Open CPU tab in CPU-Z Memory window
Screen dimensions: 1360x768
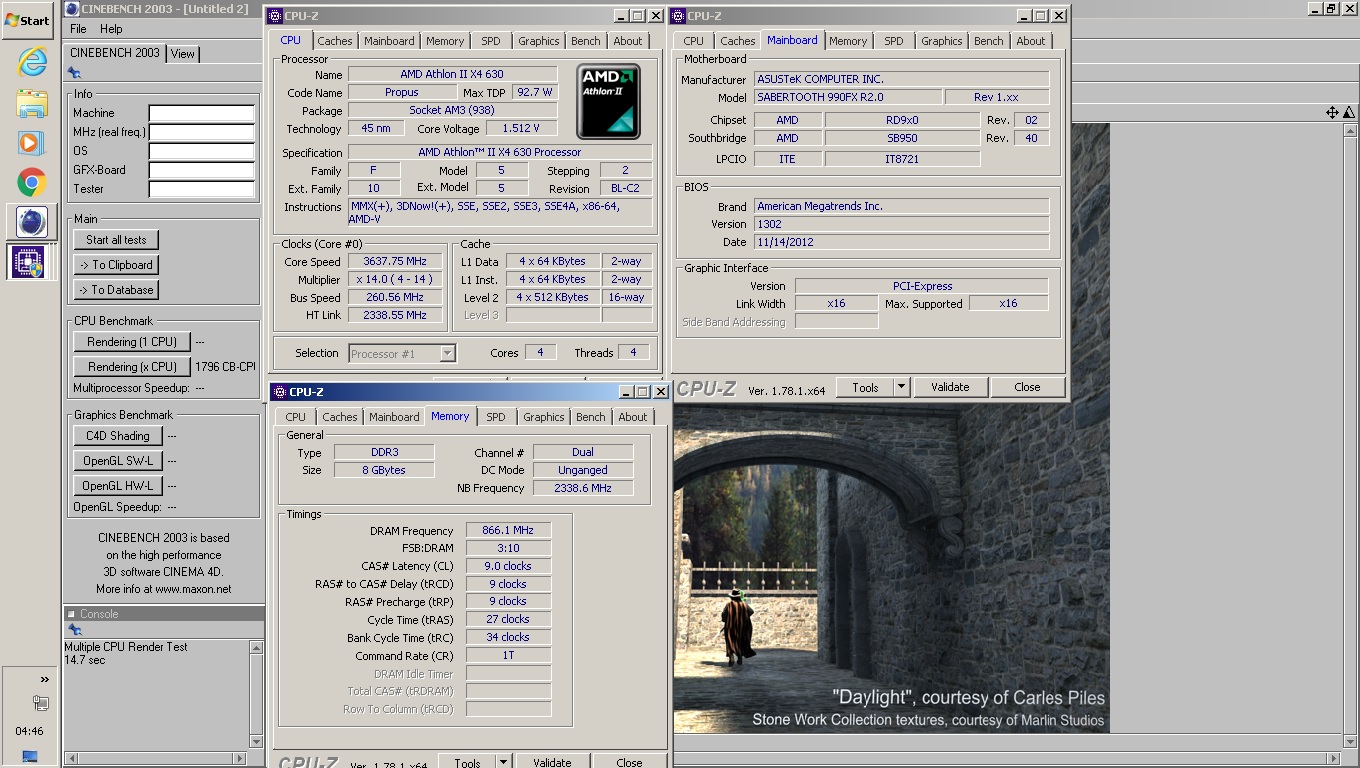[x=296, y=417]
